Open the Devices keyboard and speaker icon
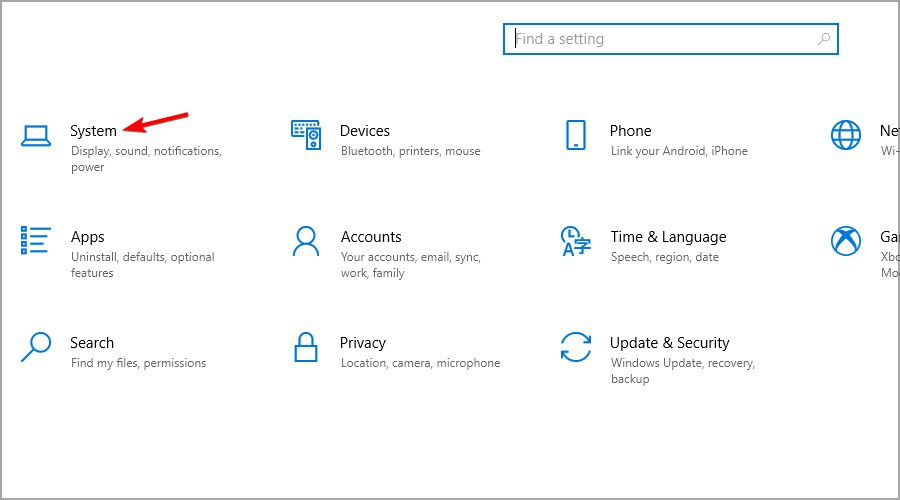Viewport: 900px width, 500px height. (x=305, y=134)
